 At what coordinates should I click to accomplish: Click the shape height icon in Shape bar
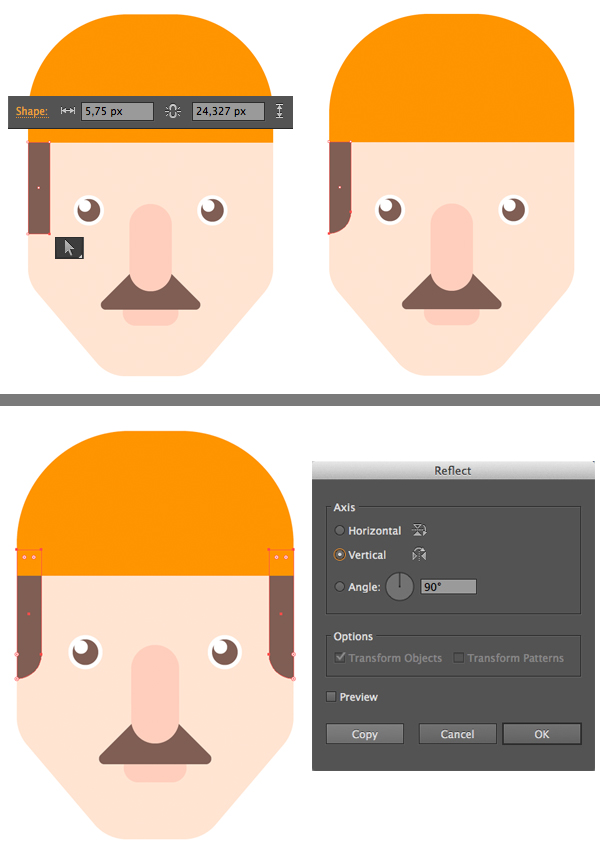pos(279,111)
